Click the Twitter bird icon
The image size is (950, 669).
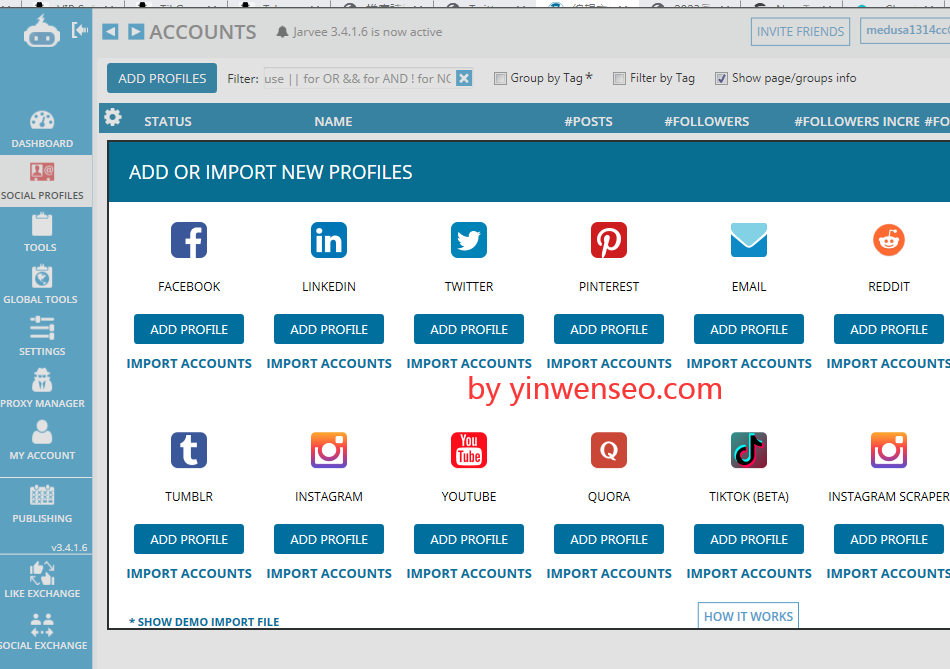(468, 240)
